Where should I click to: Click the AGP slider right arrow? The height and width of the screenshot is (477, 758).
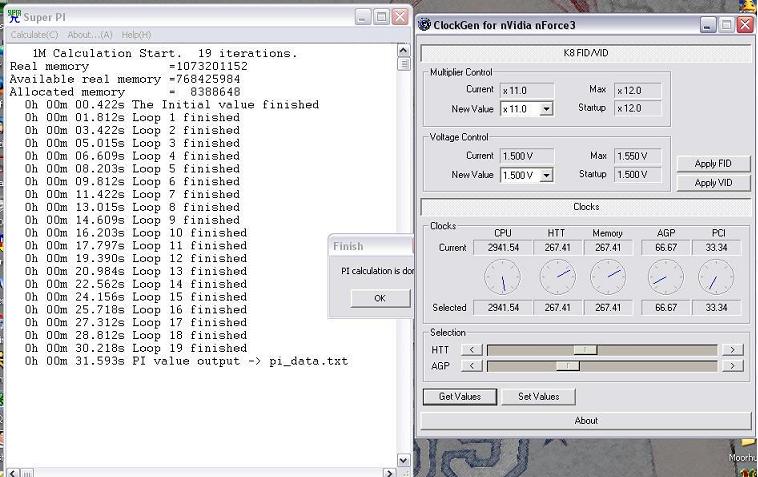(732, 366)
